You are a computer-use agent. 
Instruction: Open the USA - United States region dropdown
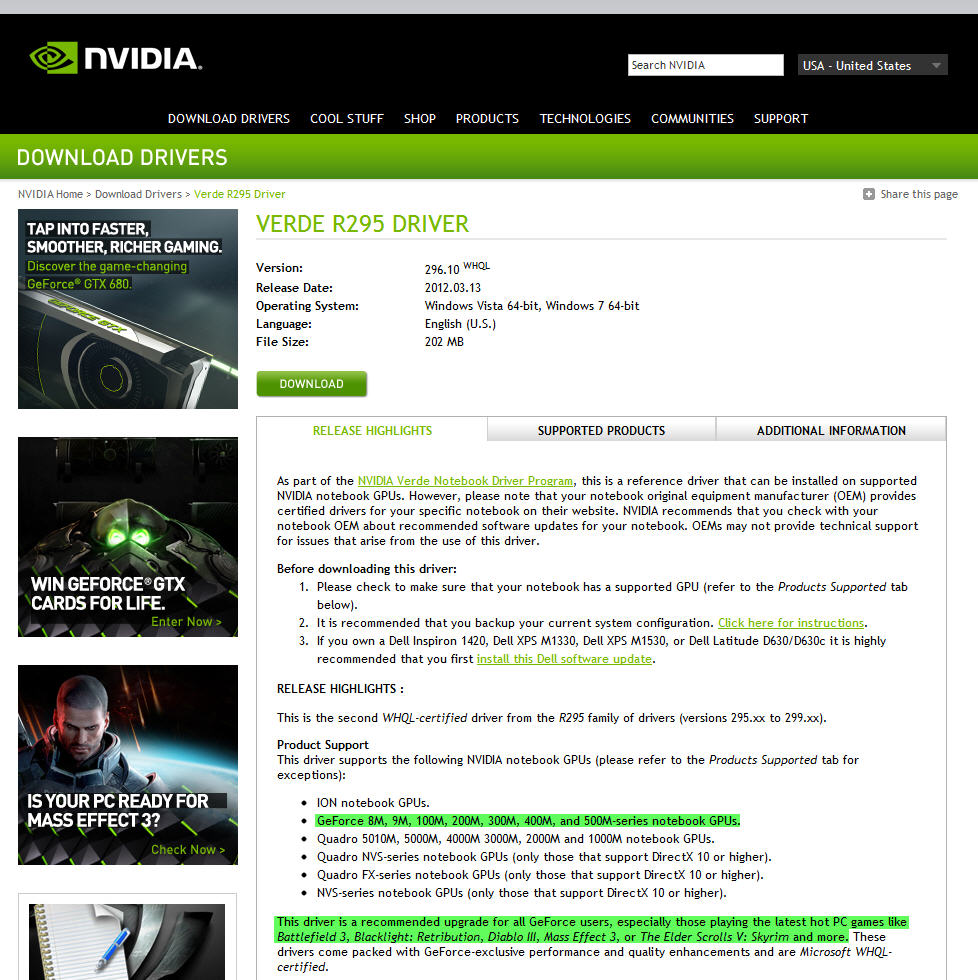[x=872, y=65]
